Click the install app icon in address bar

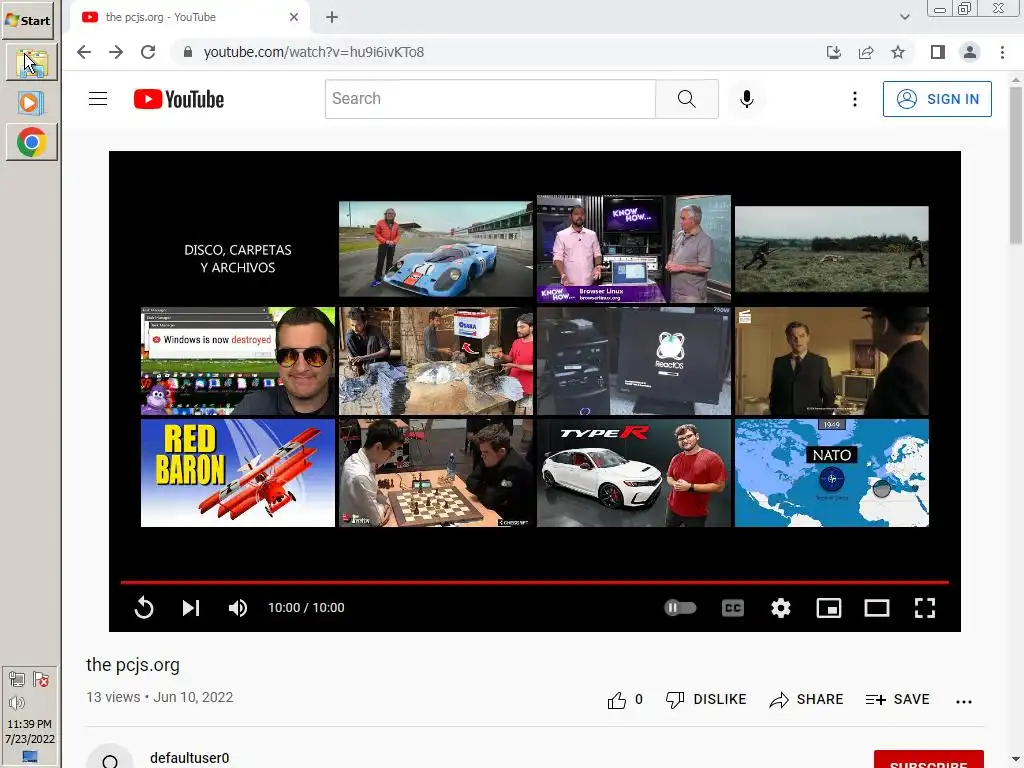[x=833, y=52]
